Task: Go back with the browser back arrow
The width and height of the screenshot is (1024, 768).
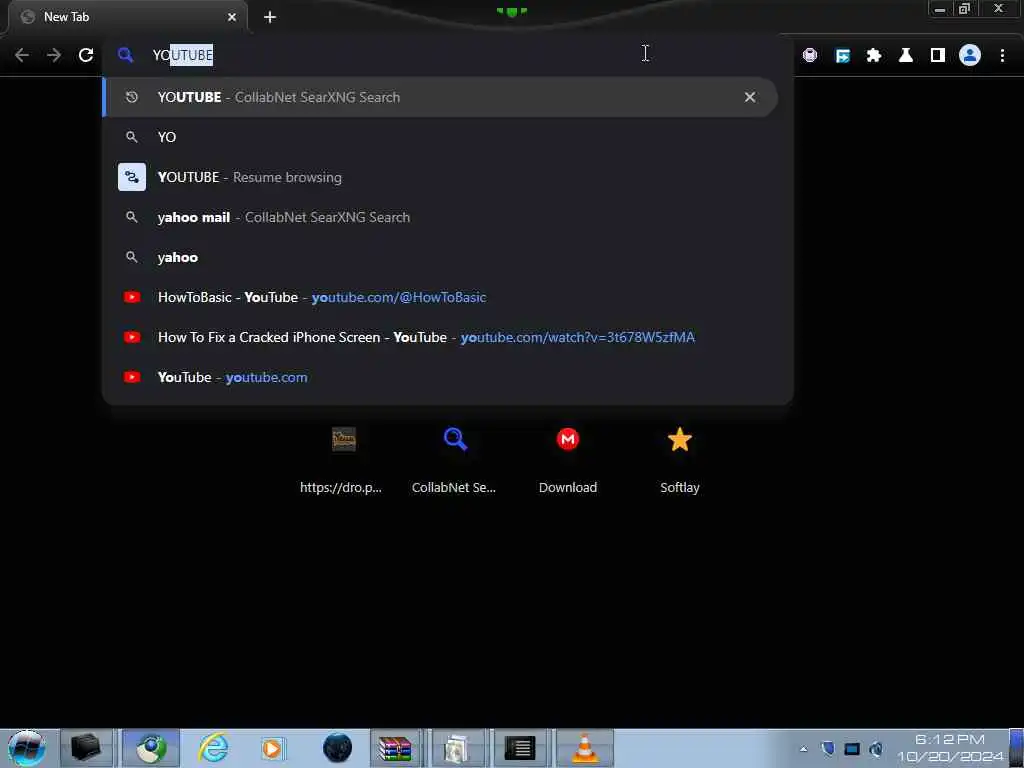Action: (x=22, y=56)
